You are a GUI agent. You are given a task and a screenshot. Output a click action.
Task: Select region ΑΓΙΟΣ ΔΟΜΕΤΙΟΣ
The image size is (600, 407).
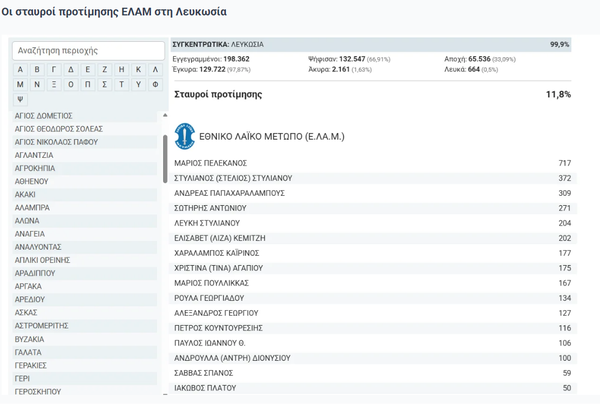pyautogui.click(x=85, y=116)
